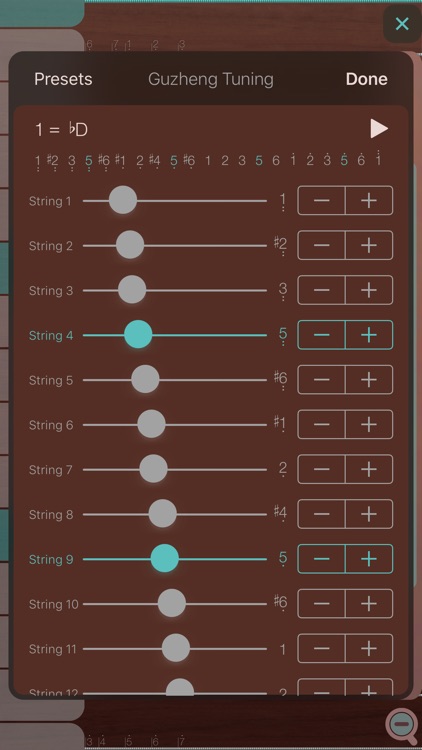422x750 pixels.
Task: Confirm tuning with Done
Action: coord(366,79)
